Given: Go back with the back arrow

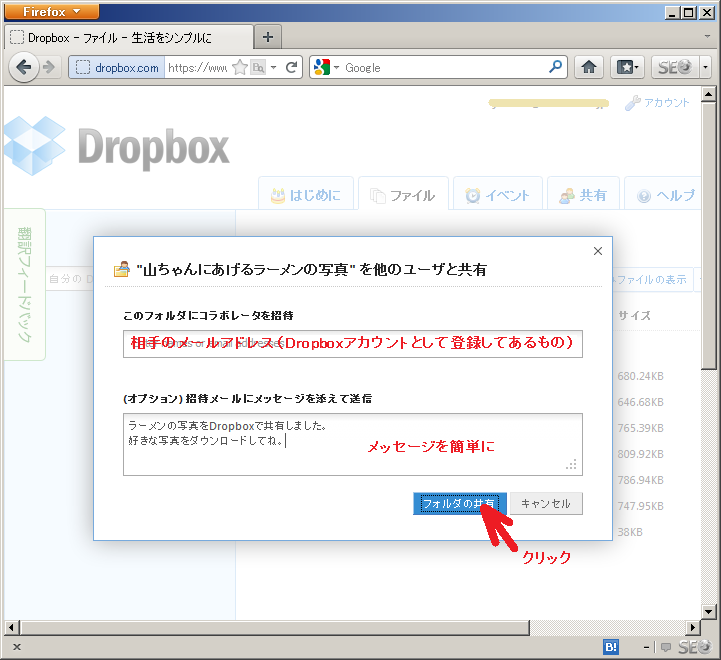Looking at the screenshot, I should point(23,68).
